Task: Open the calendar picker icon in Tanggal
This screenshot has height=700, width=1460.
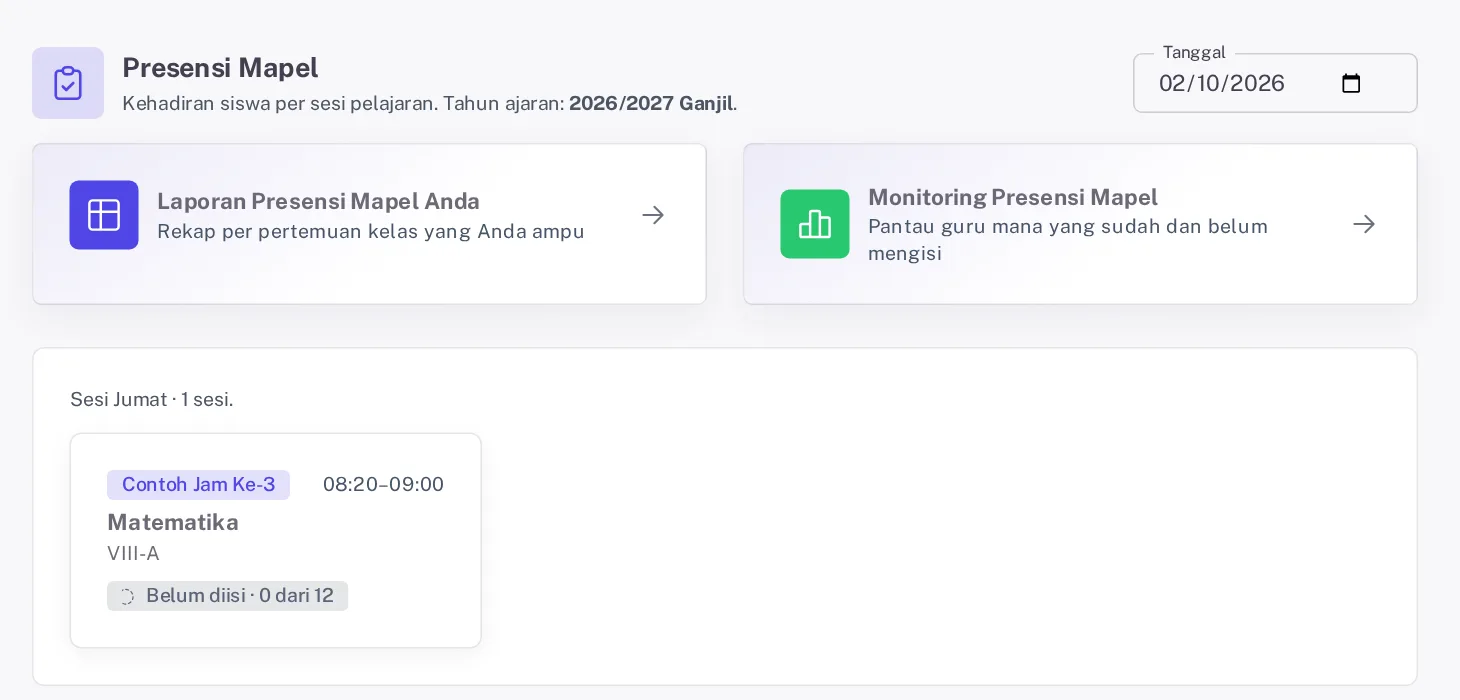Action: click(x=1351, y=83)
